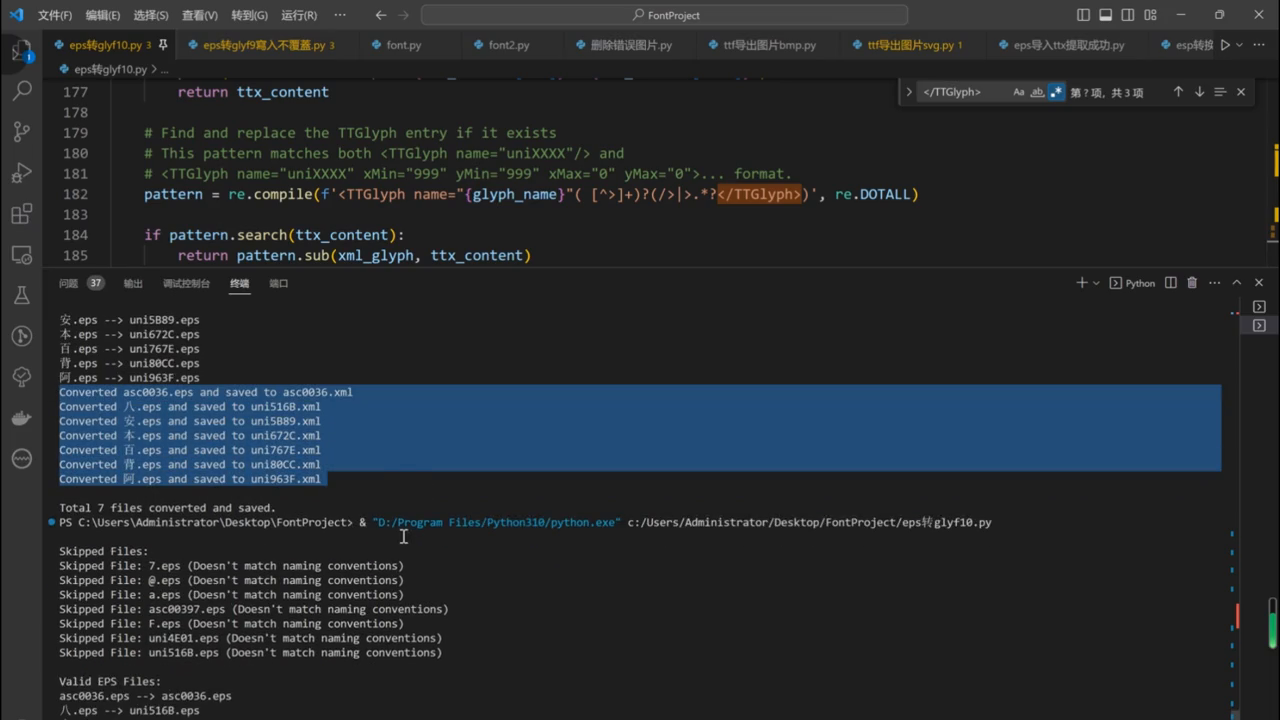This screenshot has height=720, width=1280.
Task: Maximize the terminal panel with the chevron
Action: pos(1236,283)
